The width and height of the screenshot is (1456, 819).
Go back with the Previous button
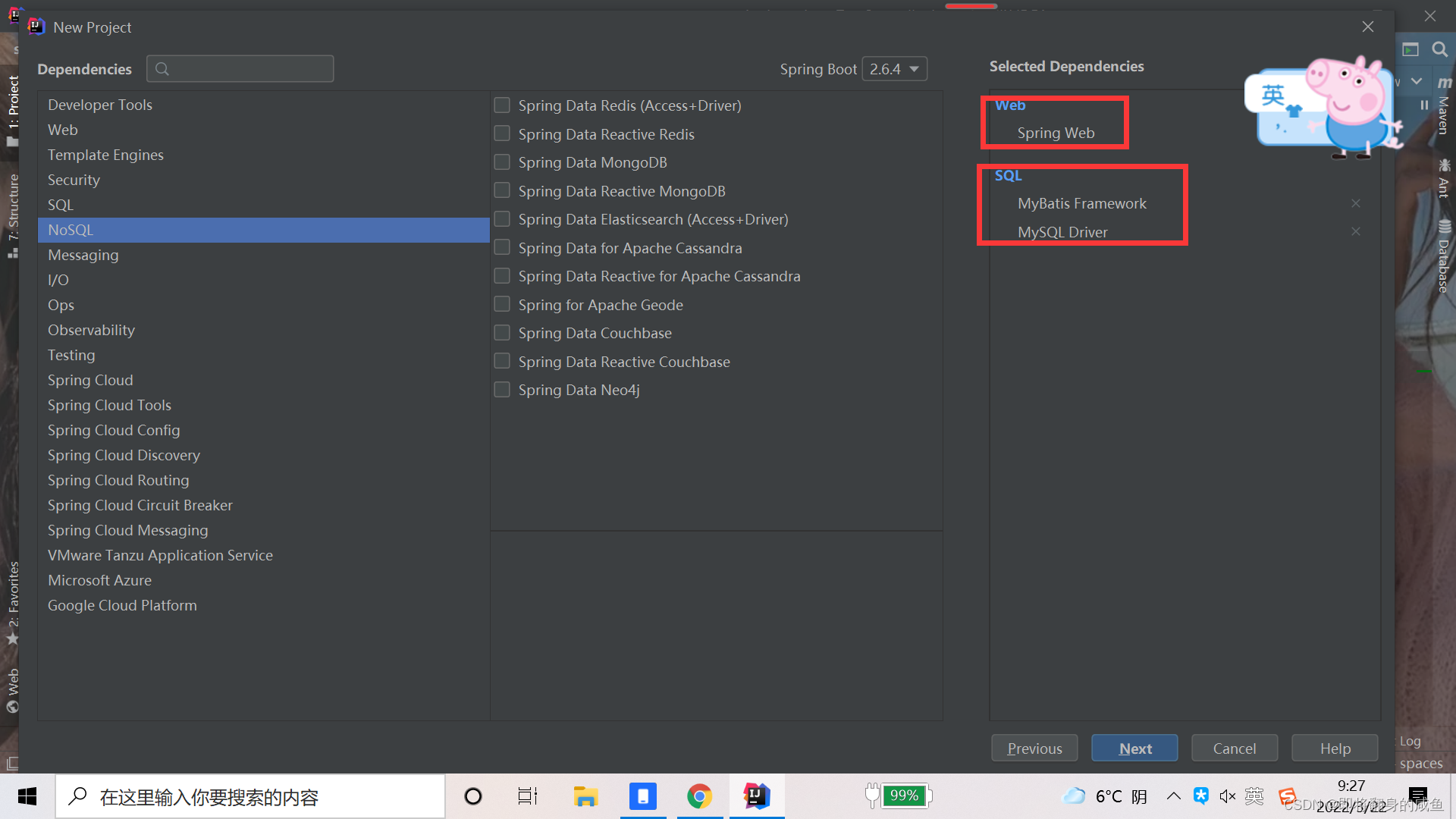[1034, 748]
